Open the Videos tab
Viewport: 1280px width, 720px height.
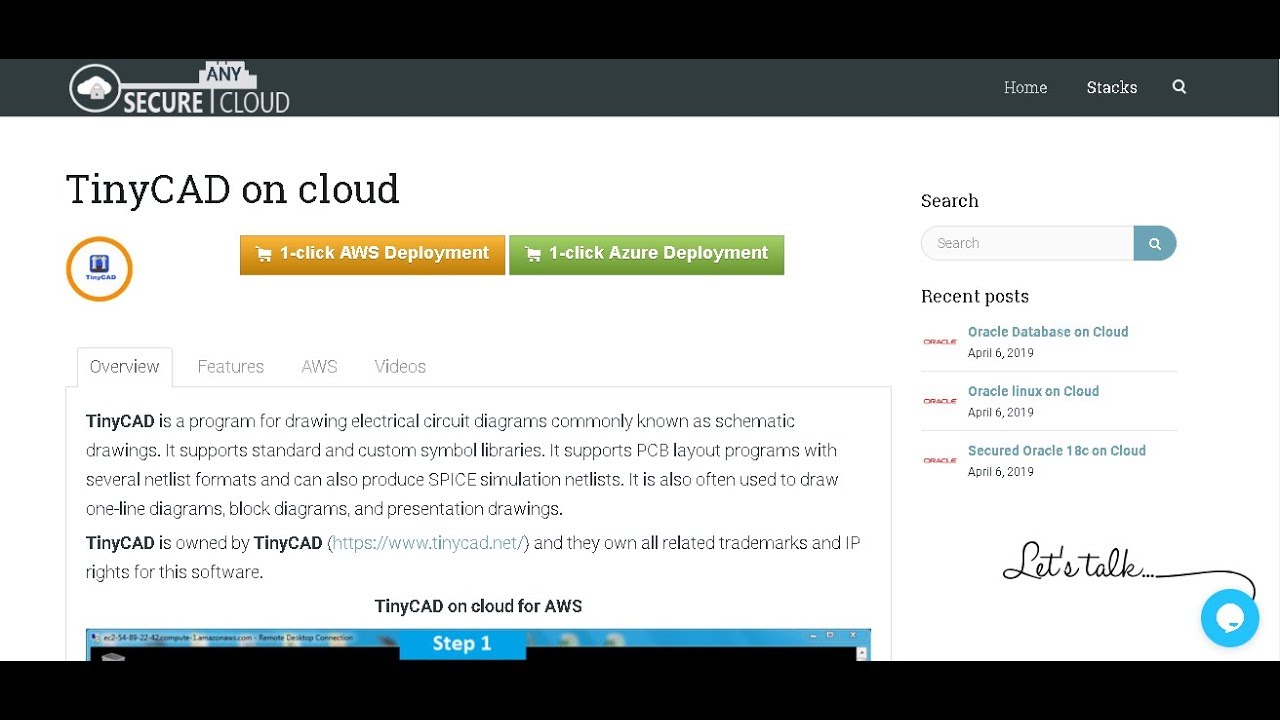[x=400, y=367]
